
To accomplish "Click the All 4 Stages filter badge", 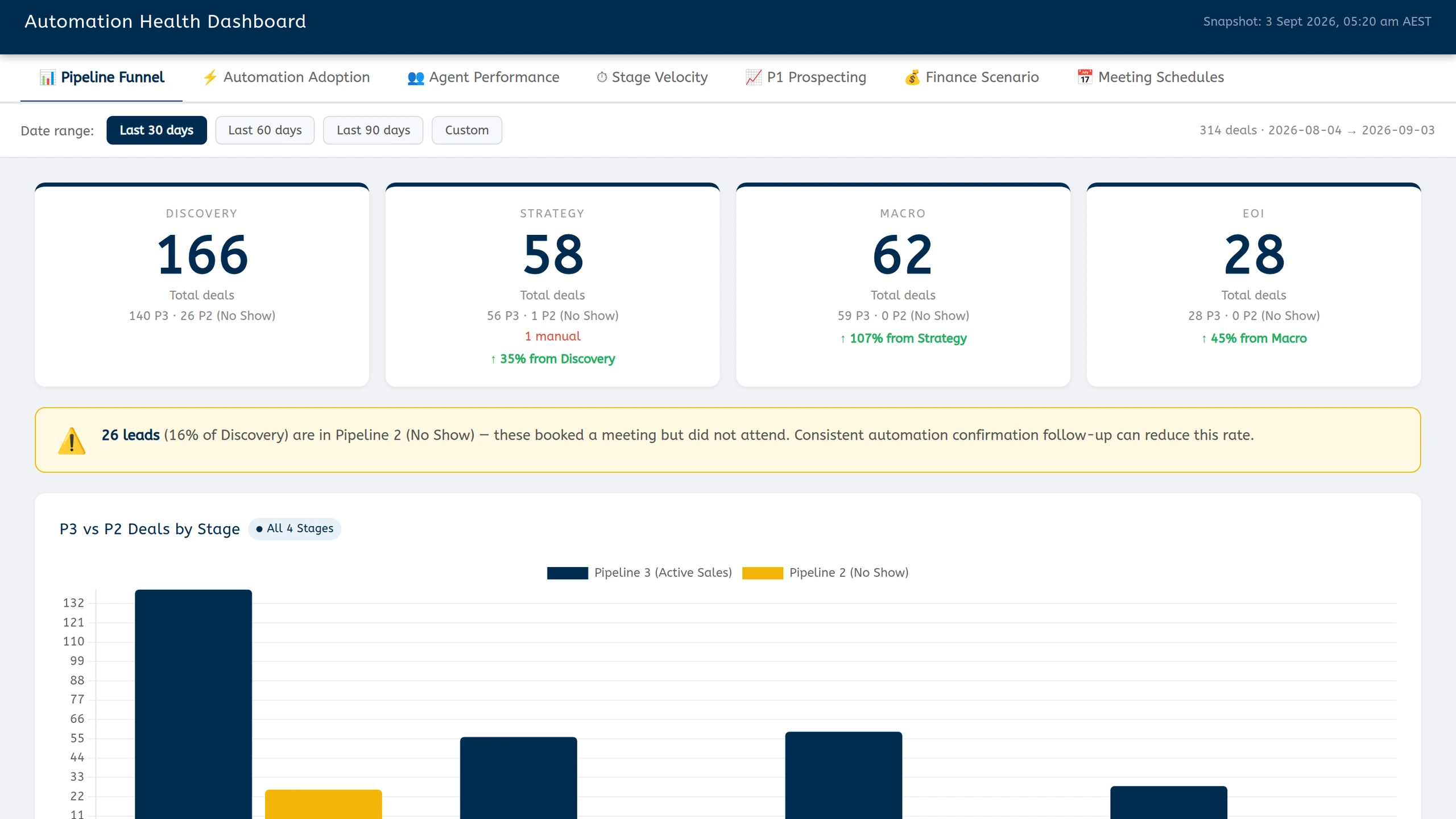I will [295, 528].
